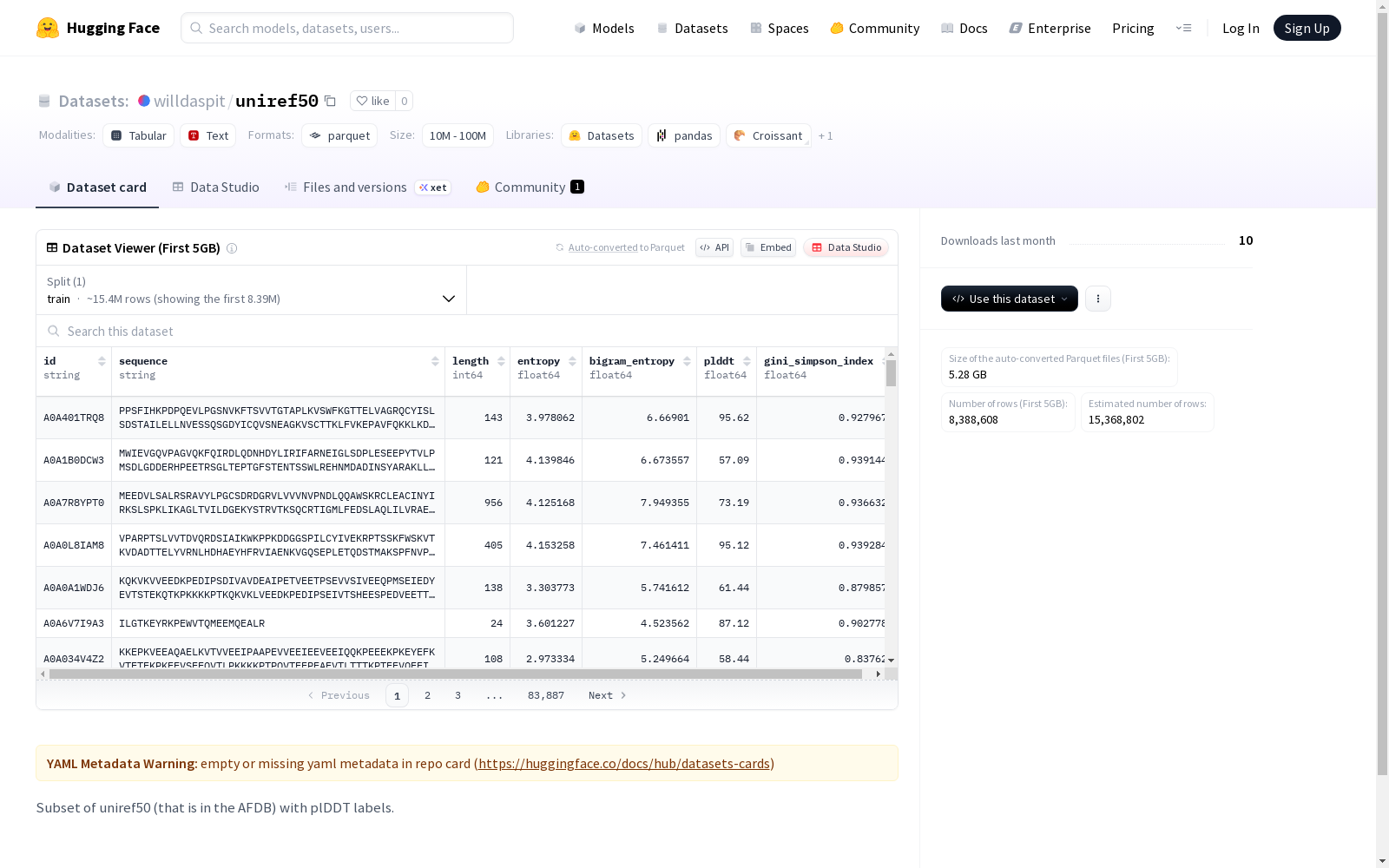Select the Croissant library tag
This screenshot has height=868, width=1389.
768,135
